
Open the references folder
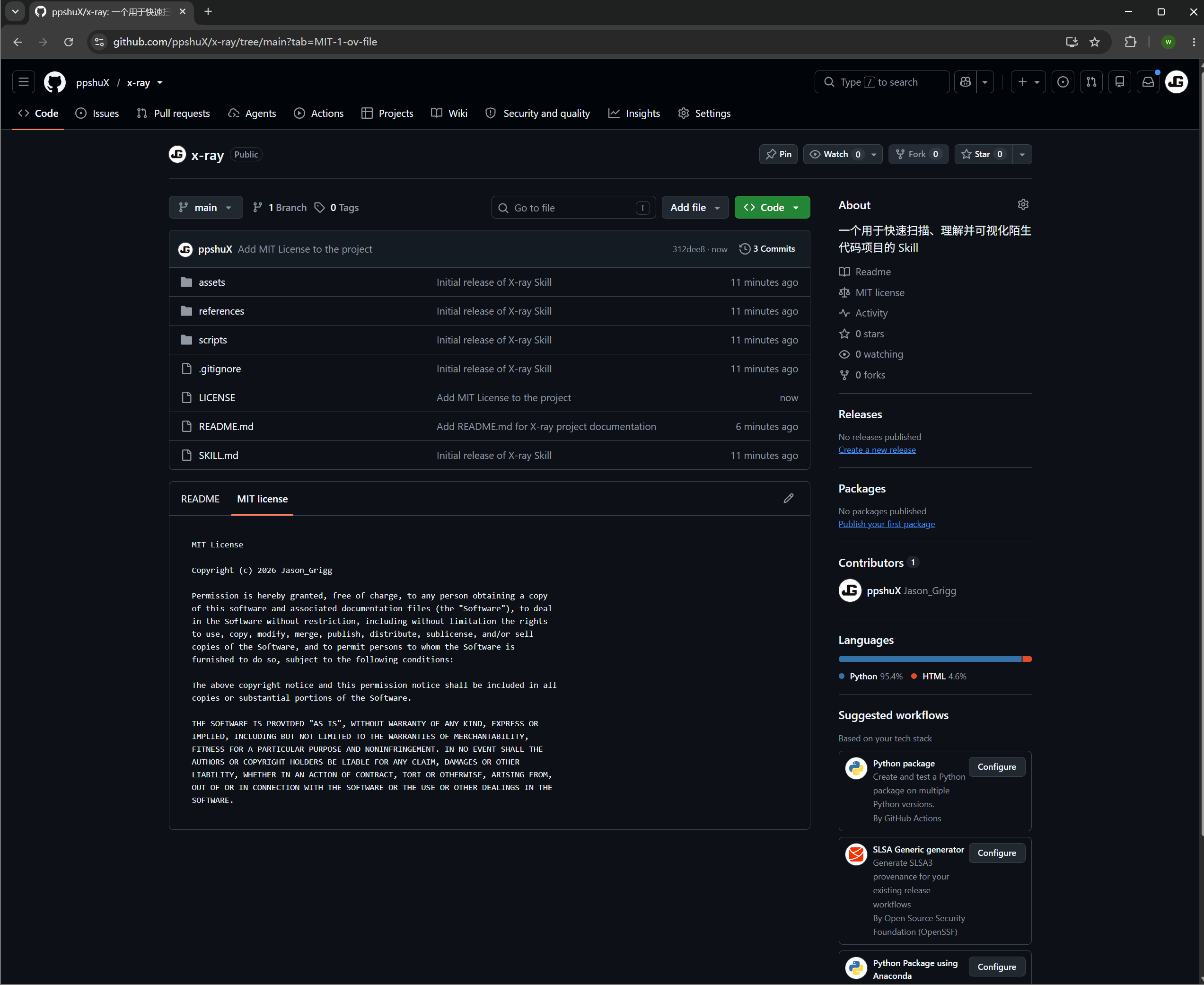pyautogui.click(x=221, y=311)
